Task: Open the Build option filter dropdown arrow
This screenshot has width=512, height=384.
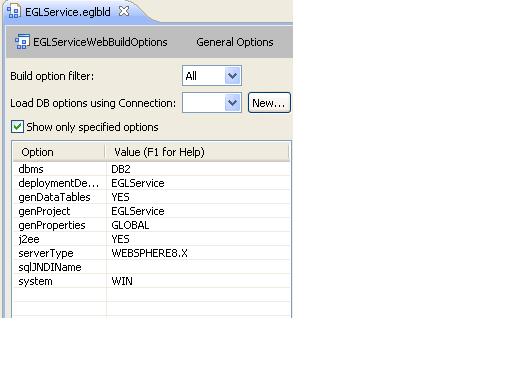Action: 232,76
